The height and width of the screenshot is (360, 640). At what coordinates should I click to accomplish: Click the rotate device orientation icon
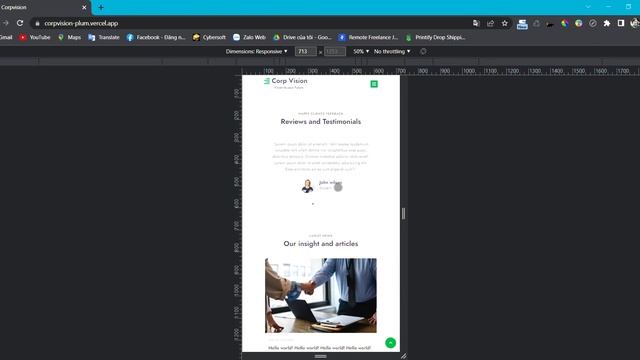click(423, 51)
